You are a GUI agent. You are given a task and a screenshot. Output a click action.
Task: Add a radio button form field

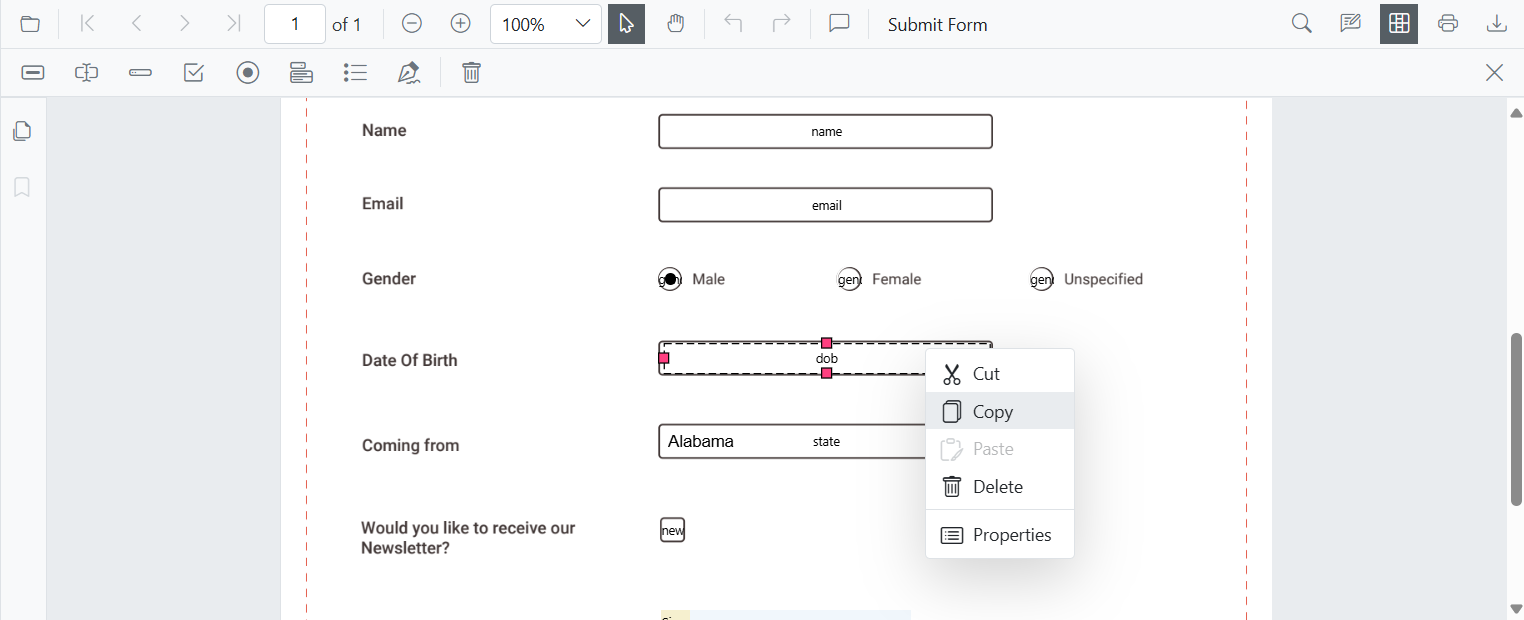(x=248, y=72)
